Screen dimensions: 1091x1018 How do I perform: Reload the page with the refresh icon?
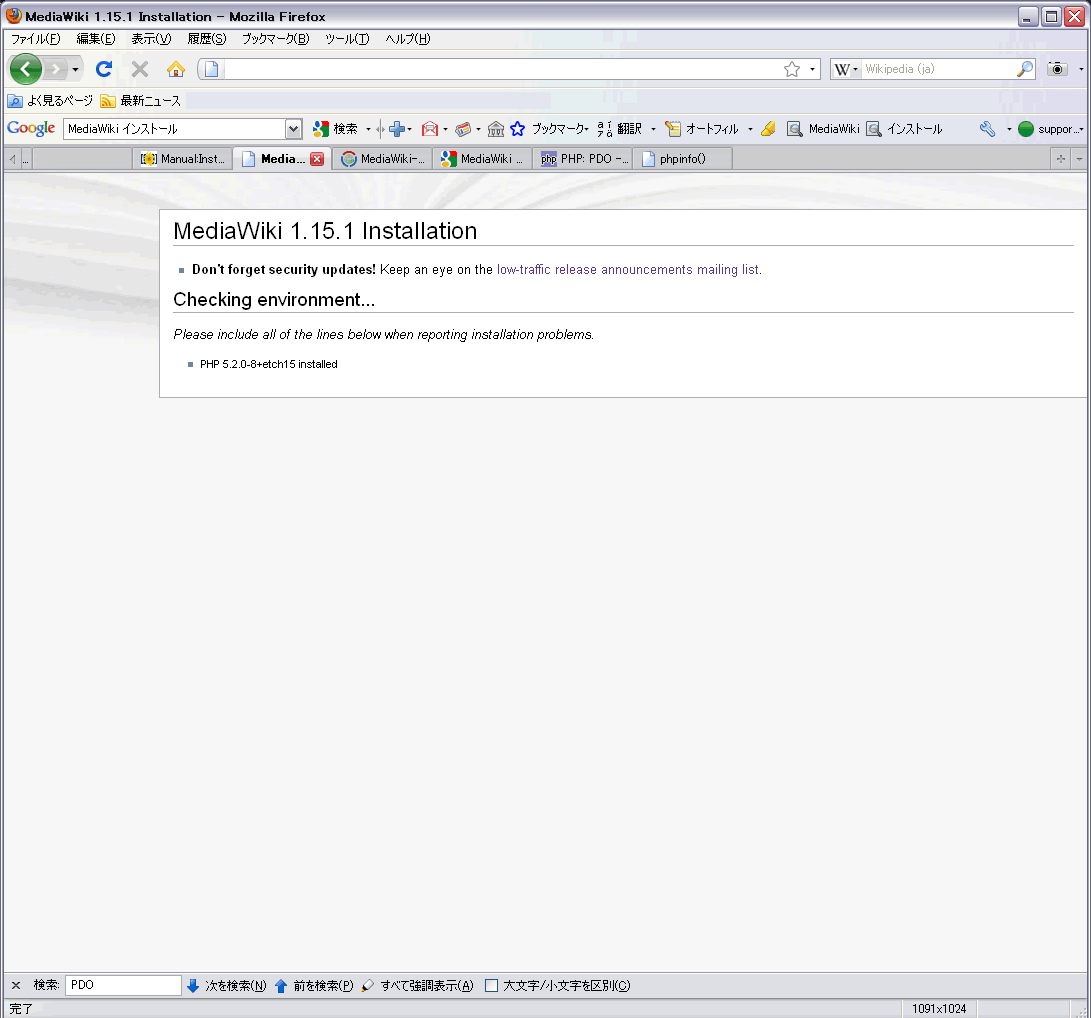tap(104, 69)
